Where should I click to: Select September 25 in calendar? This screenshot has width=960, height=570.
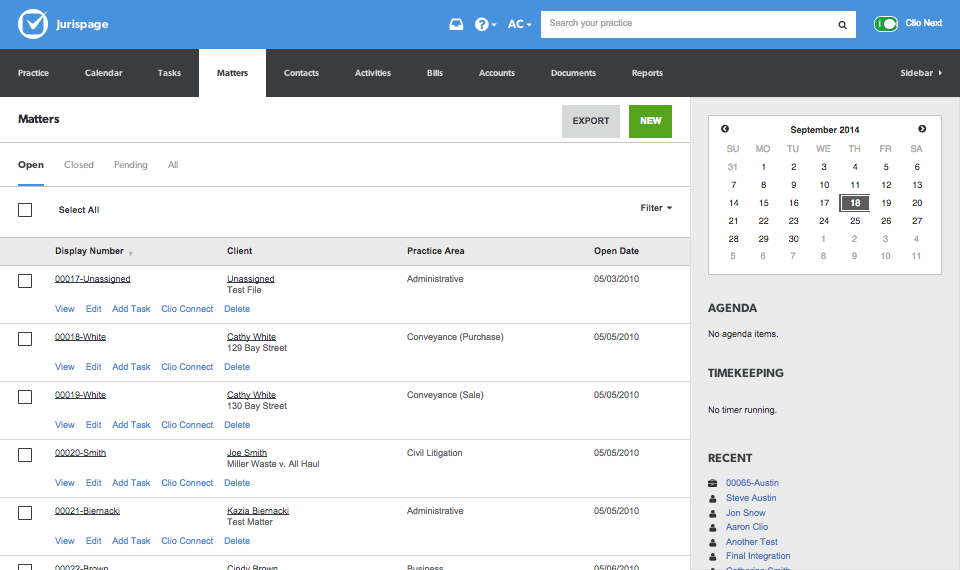point(855,221)
